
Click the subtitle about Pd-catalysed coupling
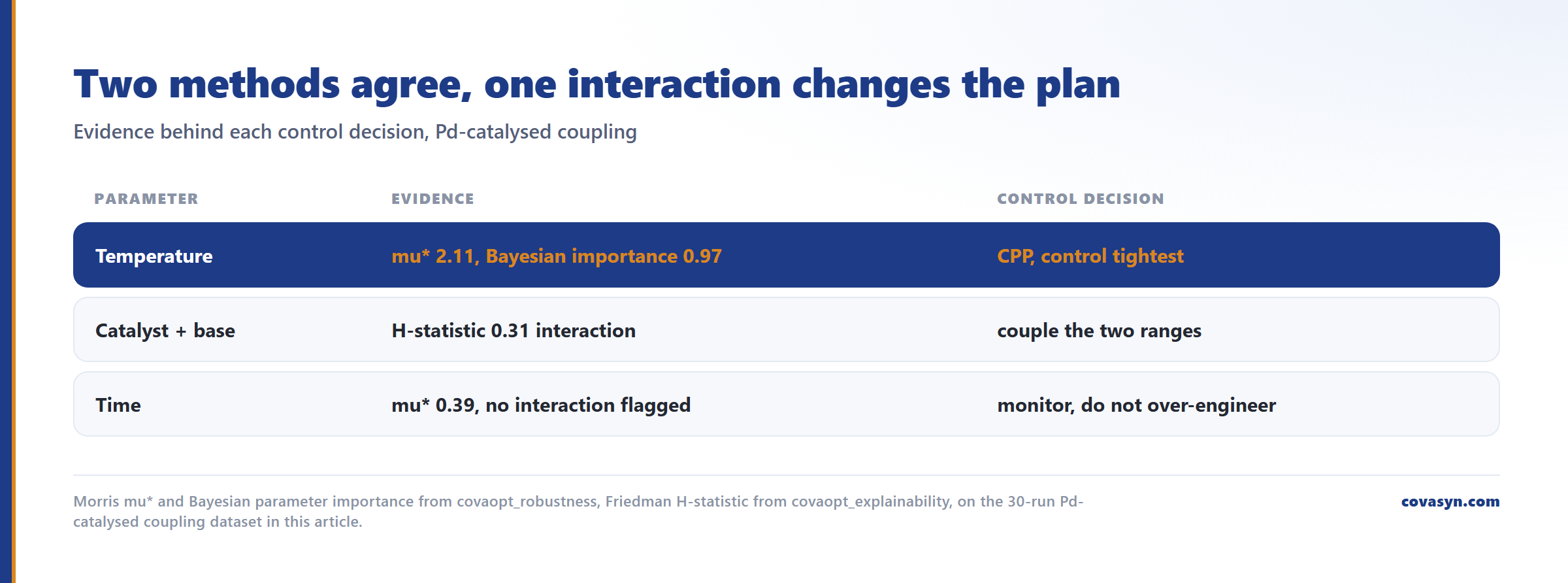[355, 132]
